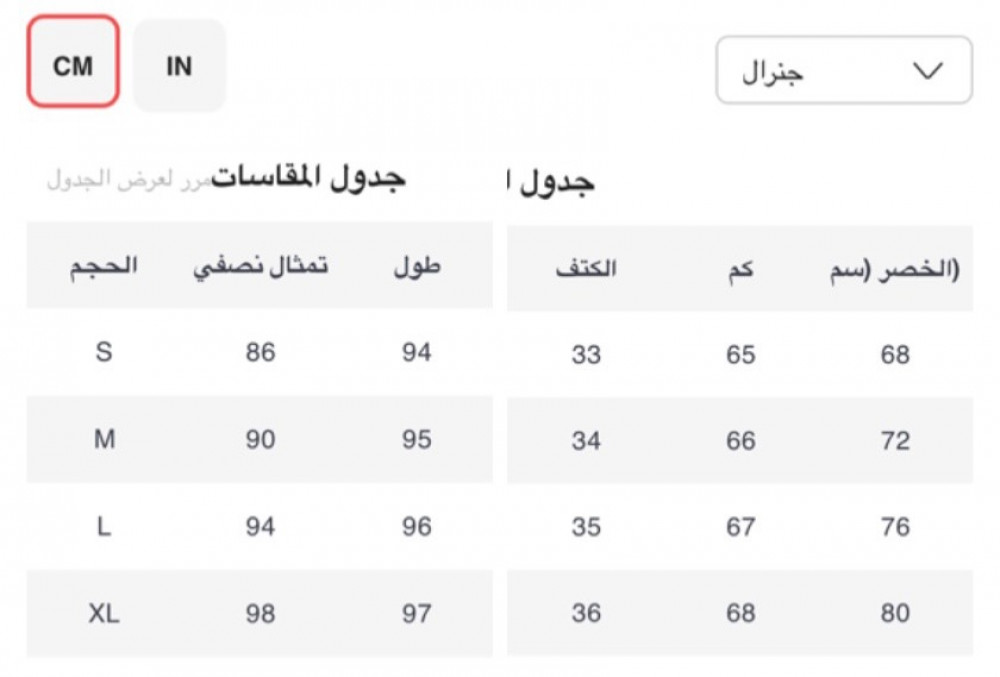The height and width of the screenshot is (677, 1000).
Task: Open the جنرال dropdown menu
Action: (x=843, y=70)
